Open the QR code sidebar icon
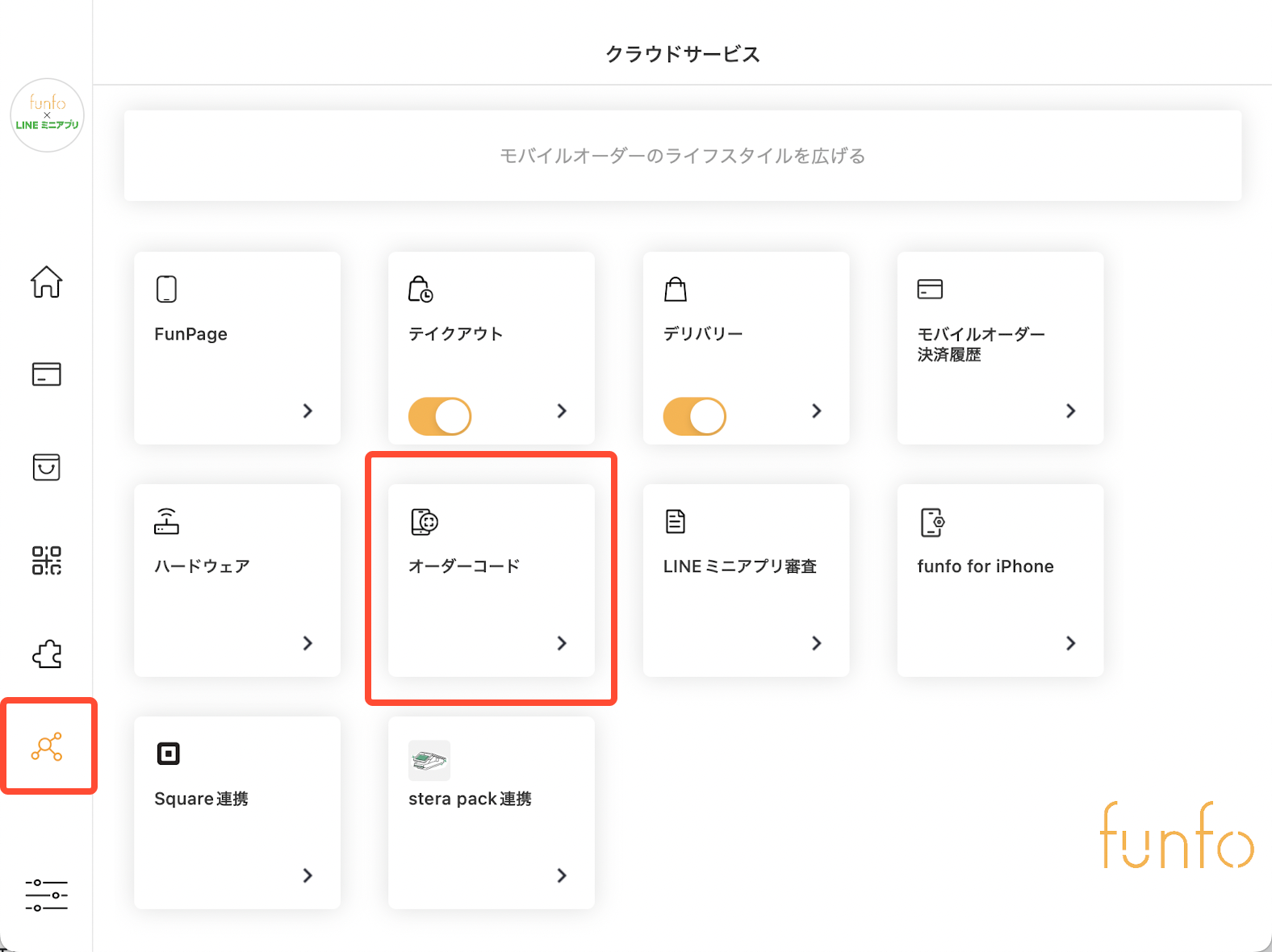The height and width of the screenshot is (952, 1272). 46,560
